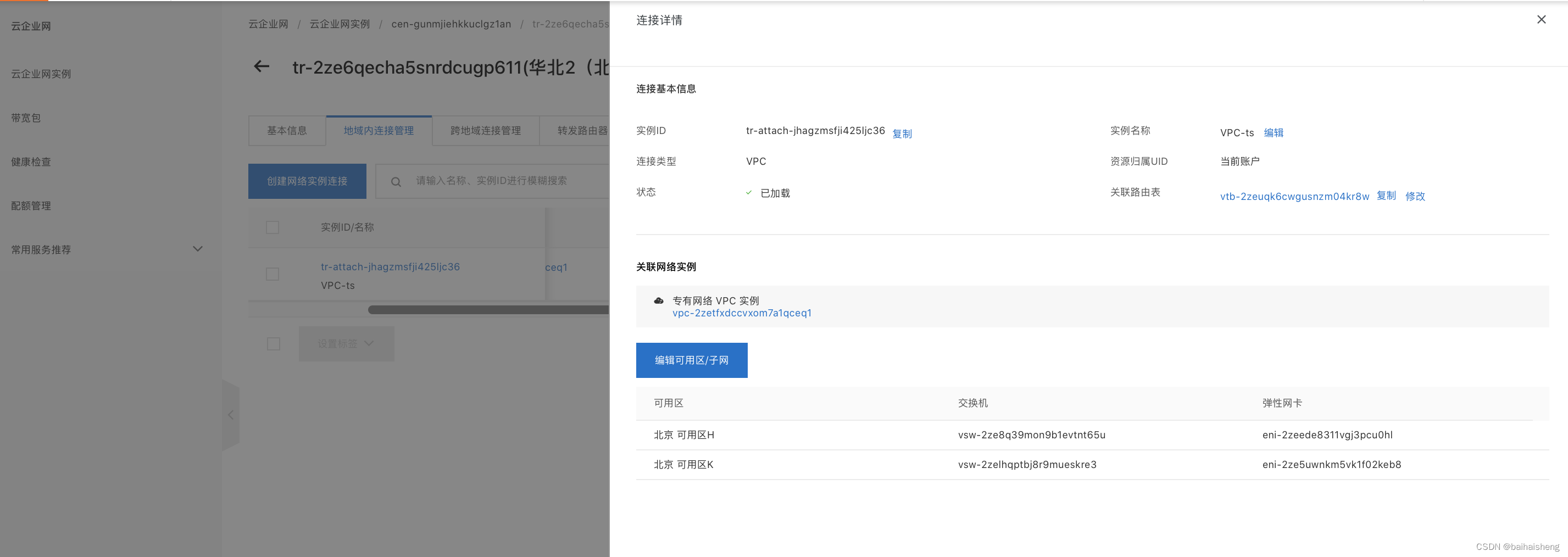Click the cloud icon beside 专有网络 VPC 实例
The width and height of the screenshot is (1568, 557).
(659, 300)
